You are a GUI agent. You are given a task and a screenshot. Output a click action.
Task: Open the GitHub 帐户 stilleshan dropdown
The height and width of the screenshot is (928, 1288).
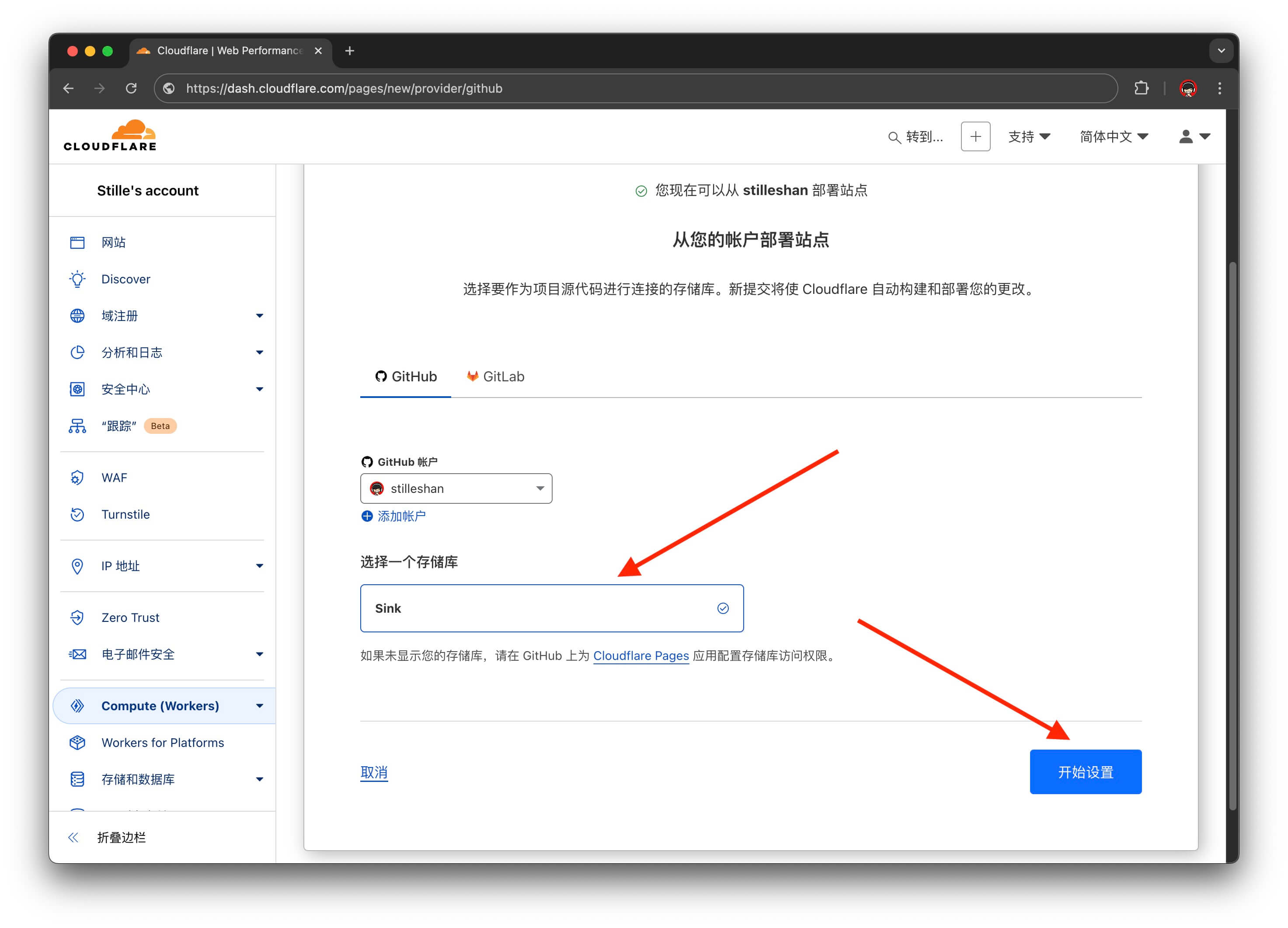point(456,488)
